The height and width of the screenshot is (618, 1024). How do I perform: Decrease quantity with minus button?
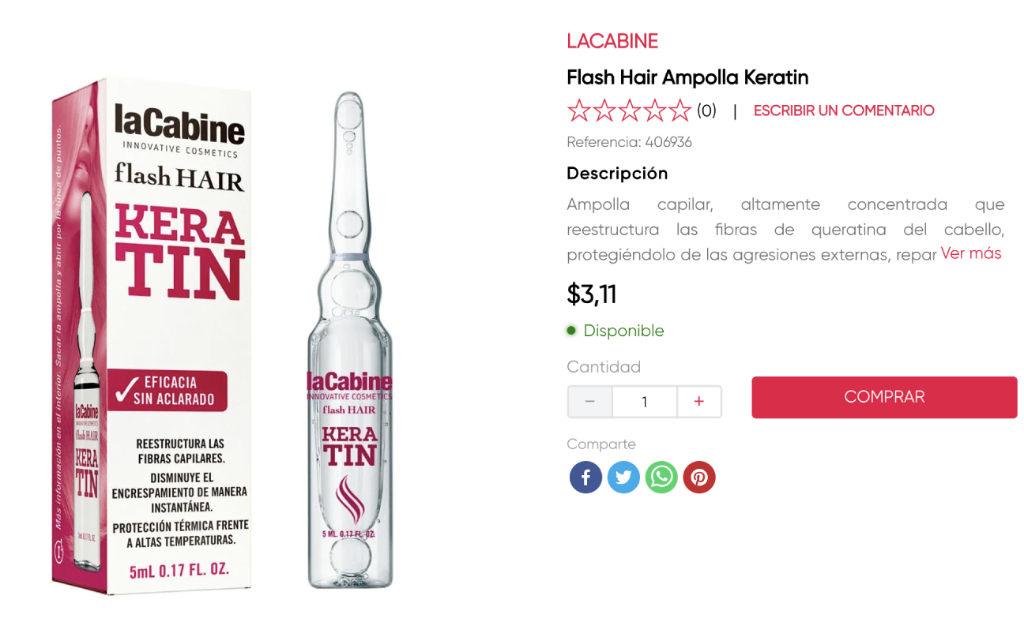click(x=590, y=401)
